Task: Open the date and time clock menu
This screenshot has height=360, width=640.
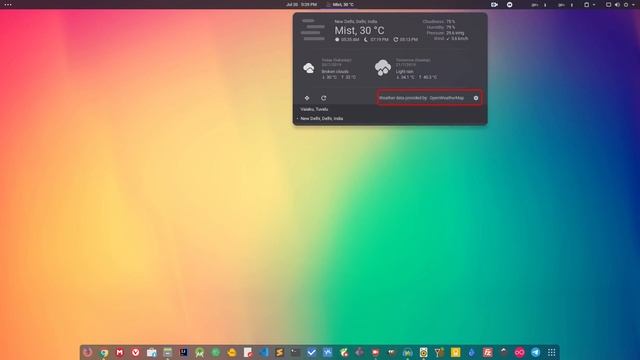Action: (301, 4)
